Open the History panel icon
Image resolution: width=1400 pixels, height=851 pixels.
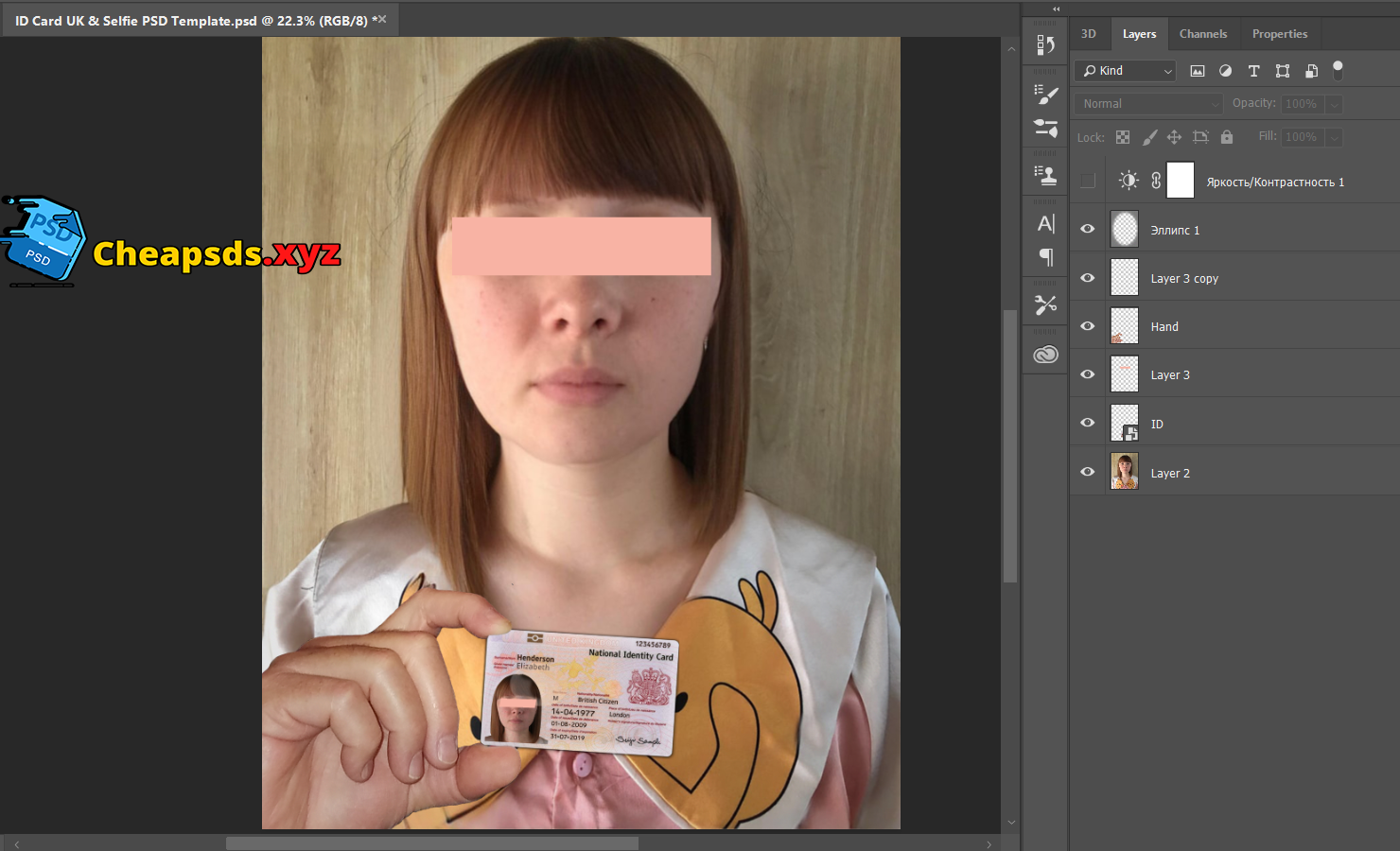tap(1045, 44)
